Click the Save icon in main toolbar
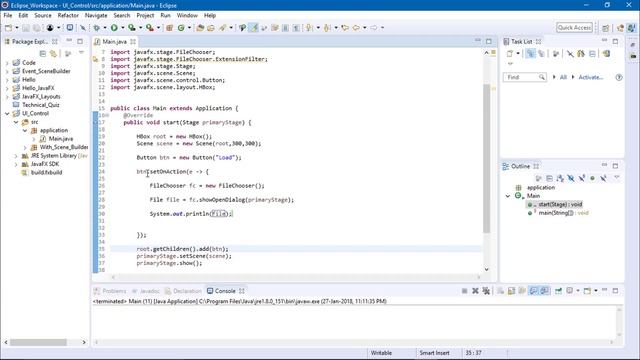This screenshot has width=640, height=360. coord(26,28)
